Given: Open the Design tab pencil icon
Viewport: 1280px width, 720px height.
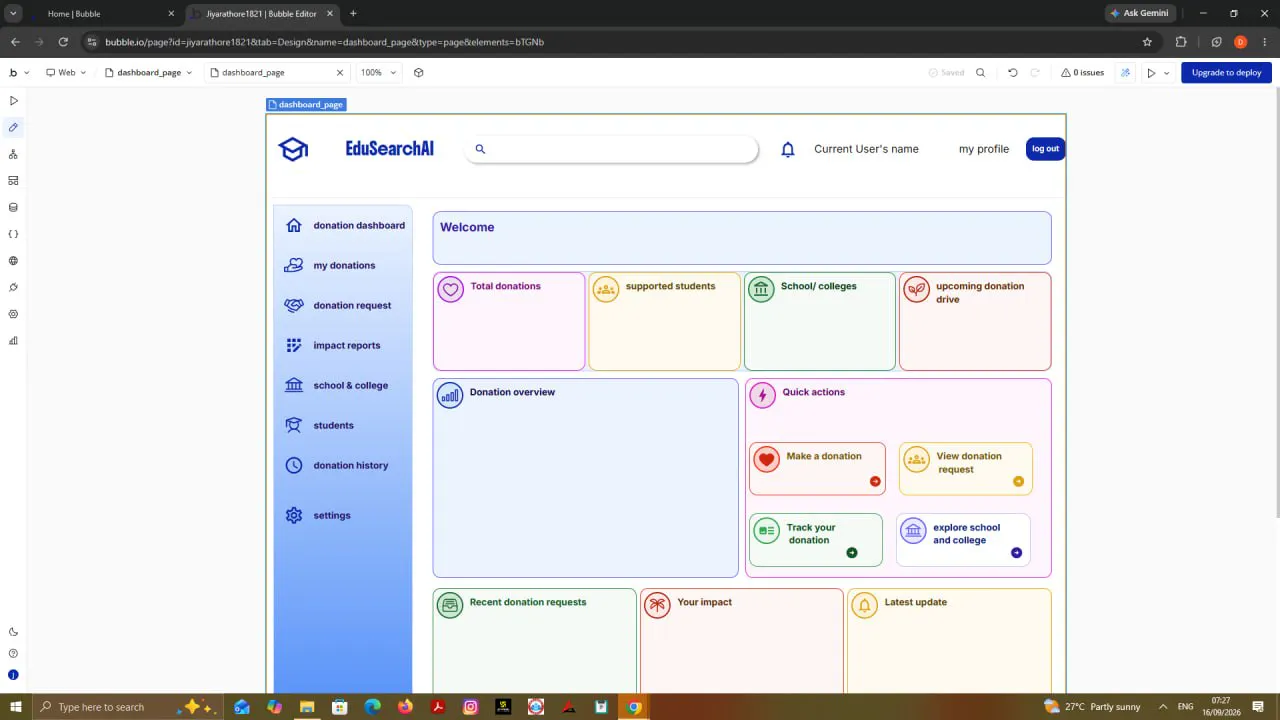Looking at the screenshot, I should [13, 127].
